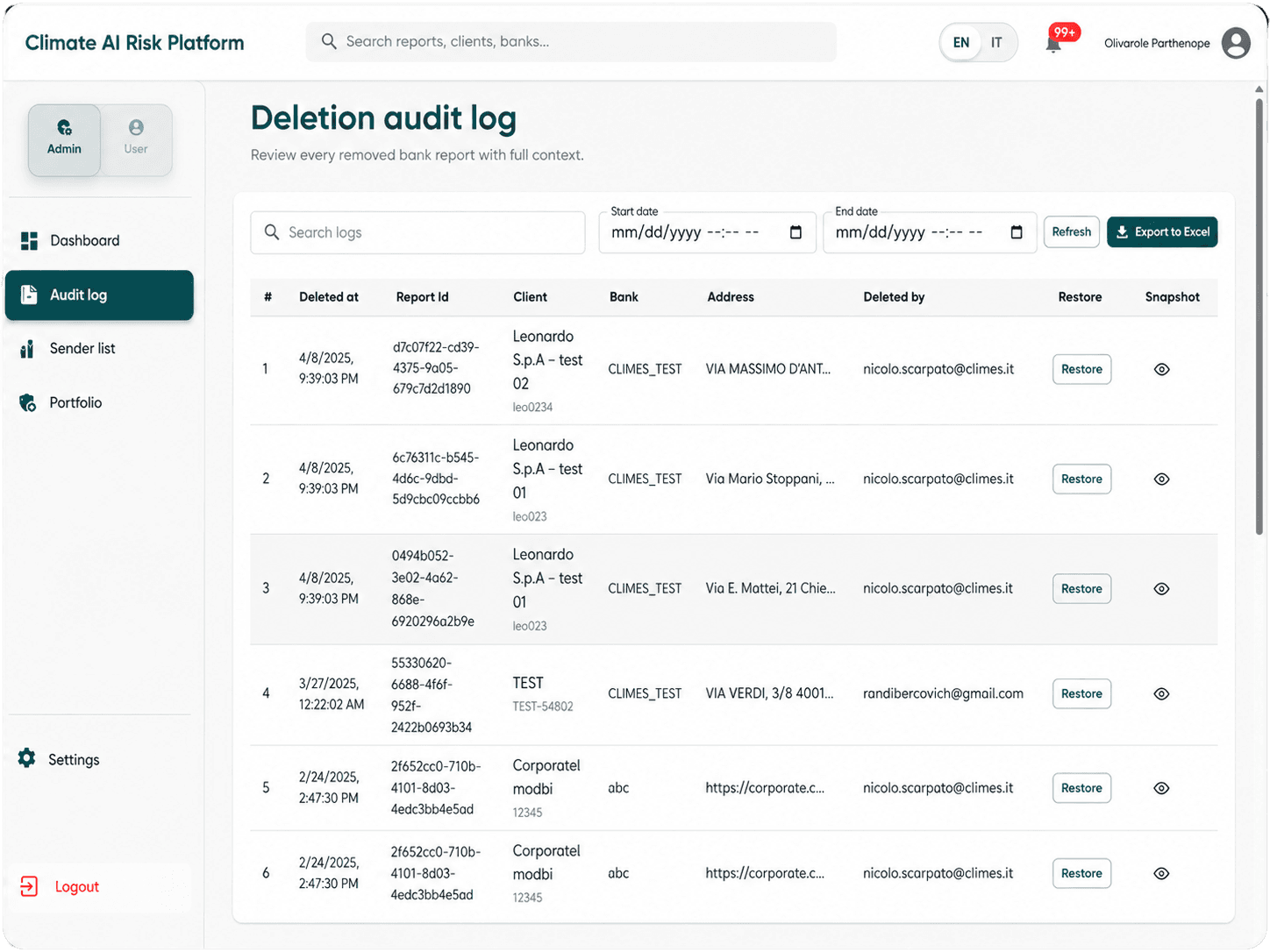View the snapshot eye icon for row 2
Image resolution: width=1270 pixels, height=952 pixels.
(1161, 480)
